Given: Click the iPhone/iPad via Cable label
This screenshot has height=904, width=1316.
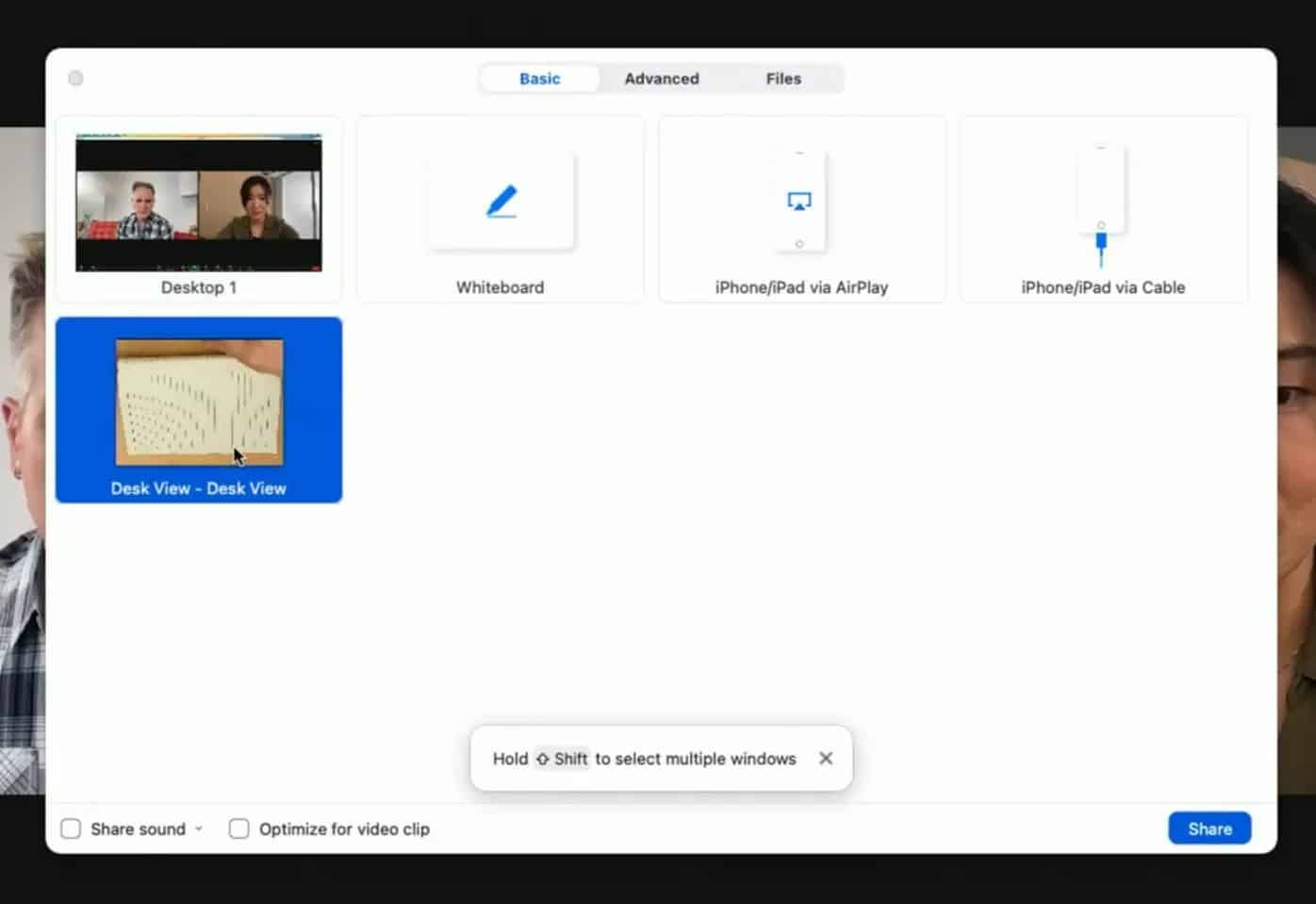Looking at the screenshot, I should pyautogui.click(x=1103, y=288).
